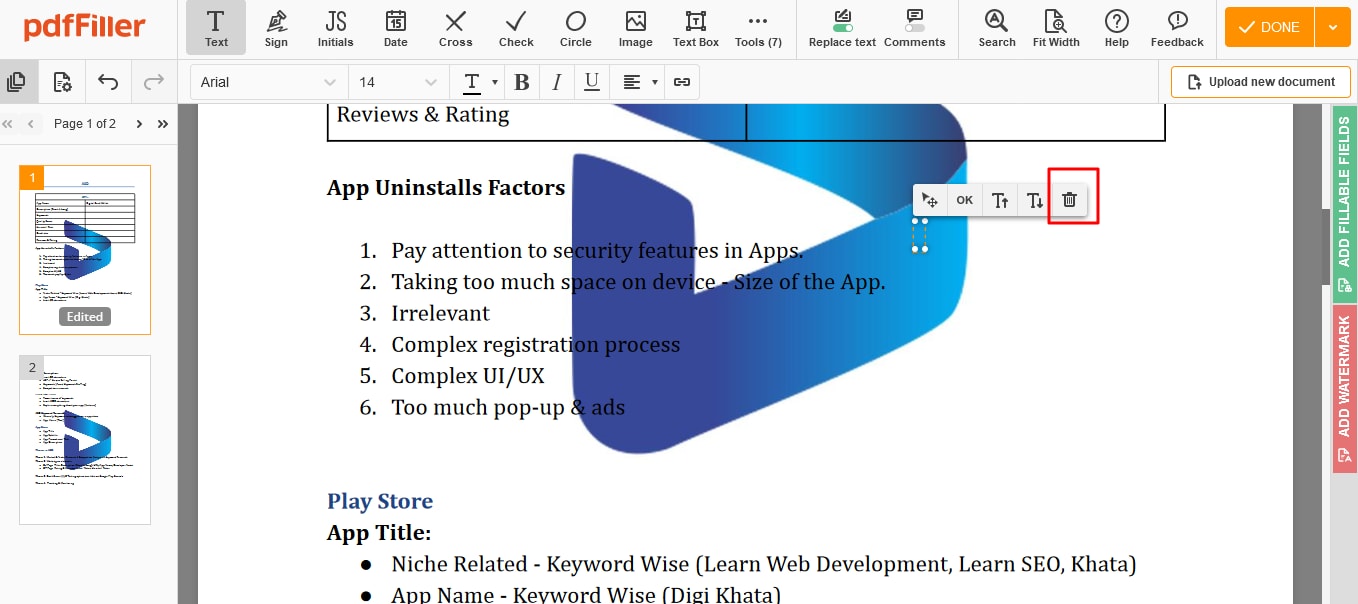Select the Text Box tool
1358x604 pixels.
click(696, 28)
